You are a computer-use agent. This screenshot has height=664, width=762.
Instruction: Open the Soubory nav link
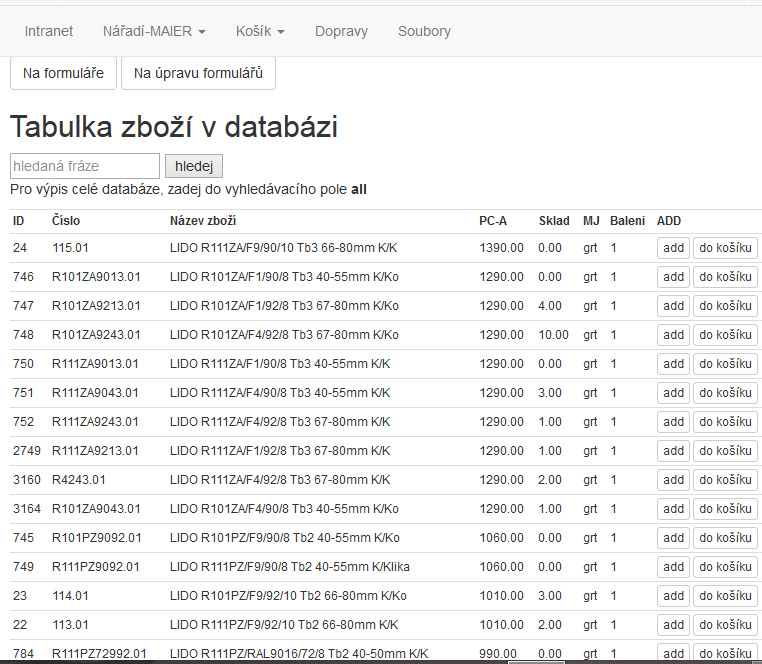coord(424,31)
